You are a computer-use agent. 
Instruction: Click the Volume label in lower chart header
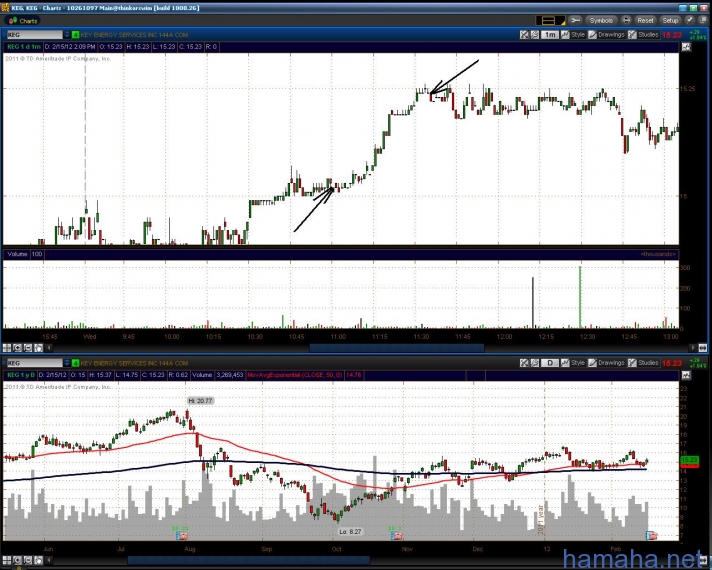202,375
